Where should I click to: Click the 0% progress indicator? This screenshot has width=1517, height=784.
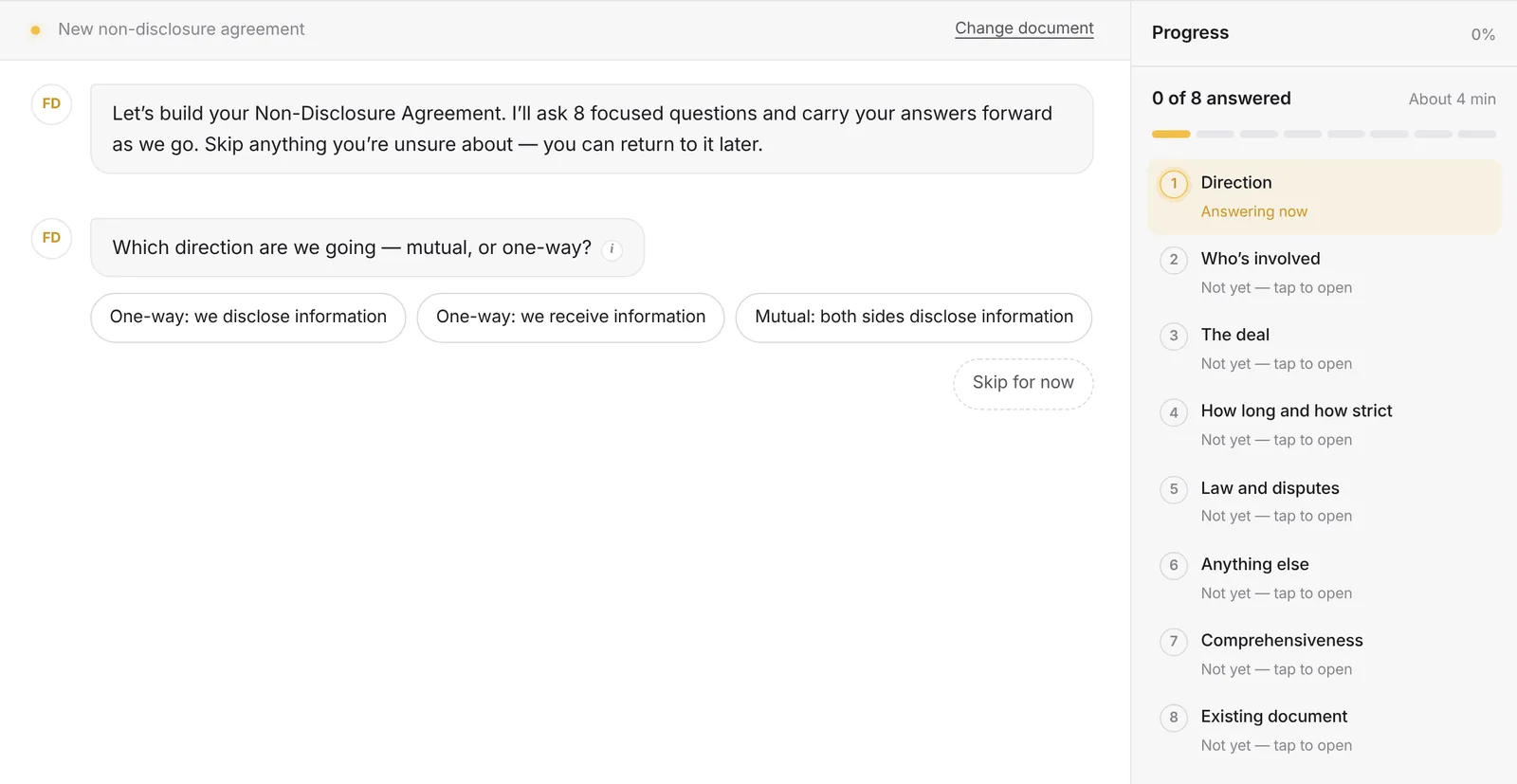(x=1483, y=34)
